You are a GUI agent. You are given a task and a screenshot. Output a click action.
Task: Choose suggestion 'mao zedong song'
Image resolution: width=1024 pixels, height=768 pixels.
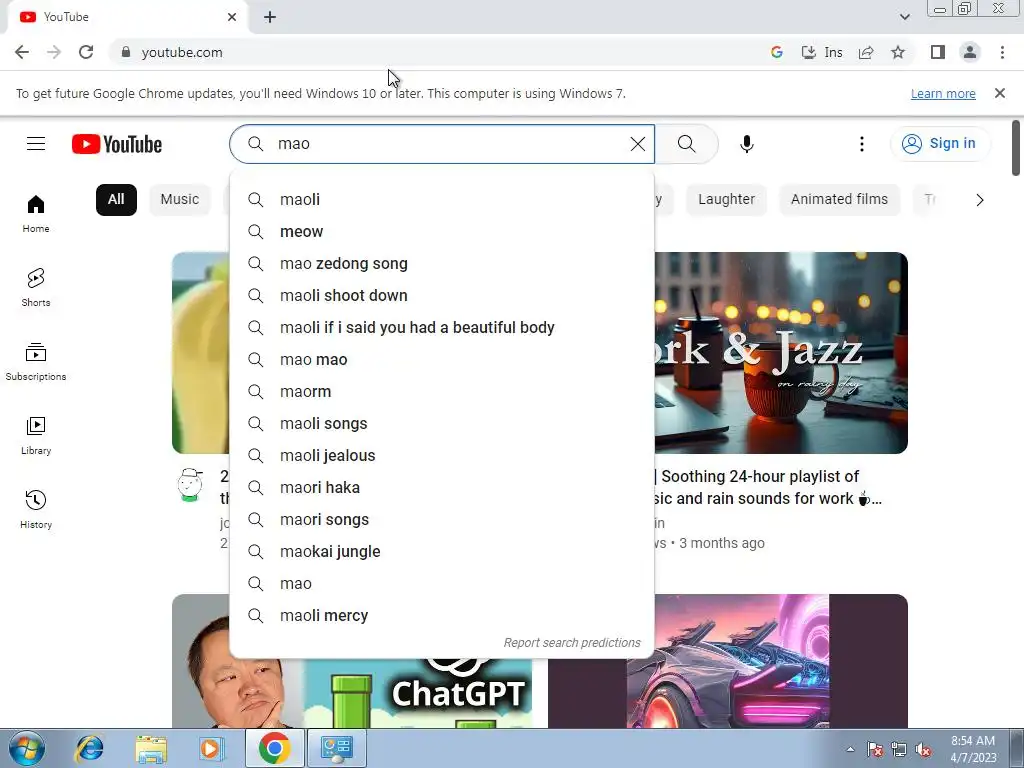point(441,263)
